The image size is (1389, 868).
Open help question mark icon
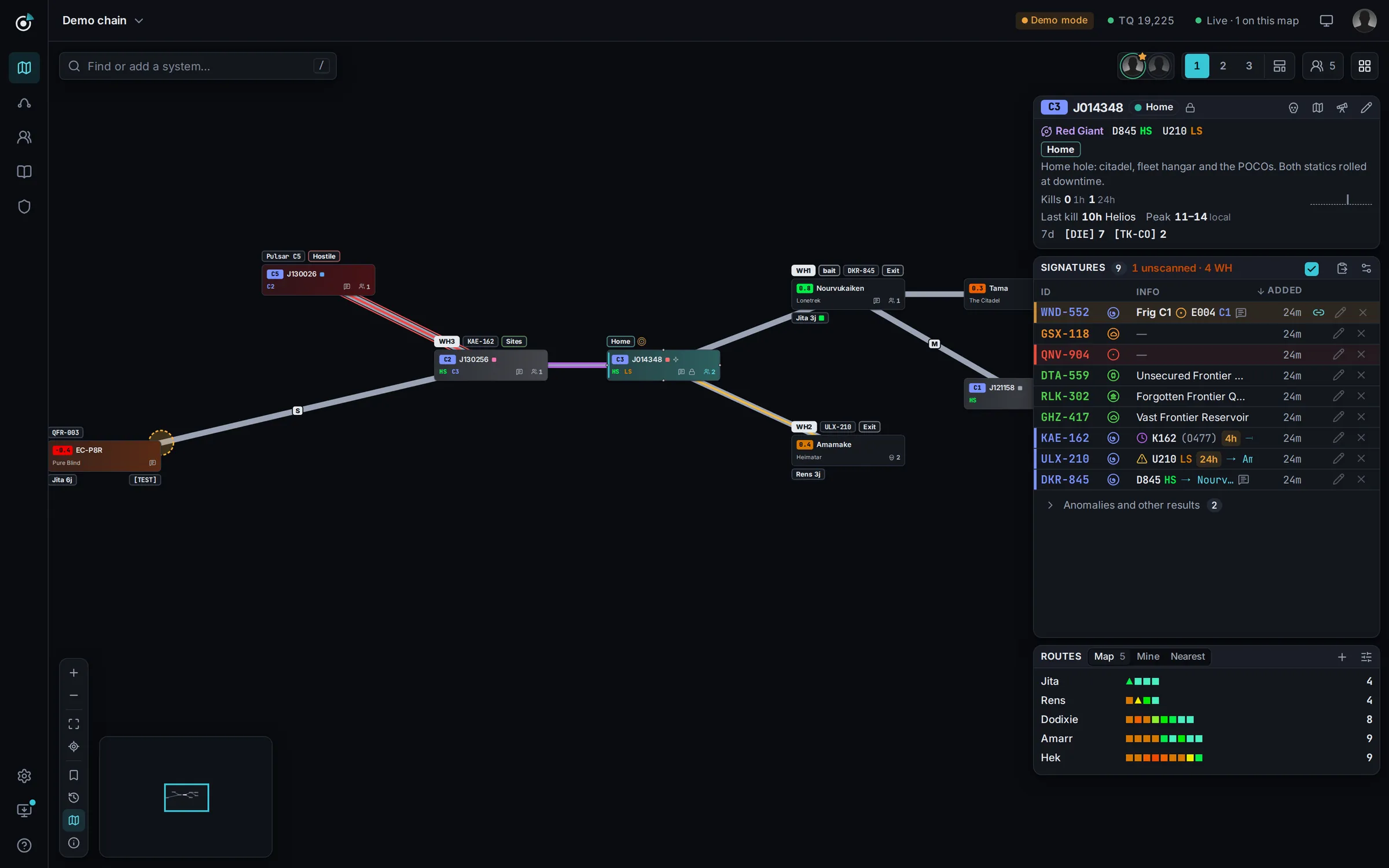click(24, 845)
